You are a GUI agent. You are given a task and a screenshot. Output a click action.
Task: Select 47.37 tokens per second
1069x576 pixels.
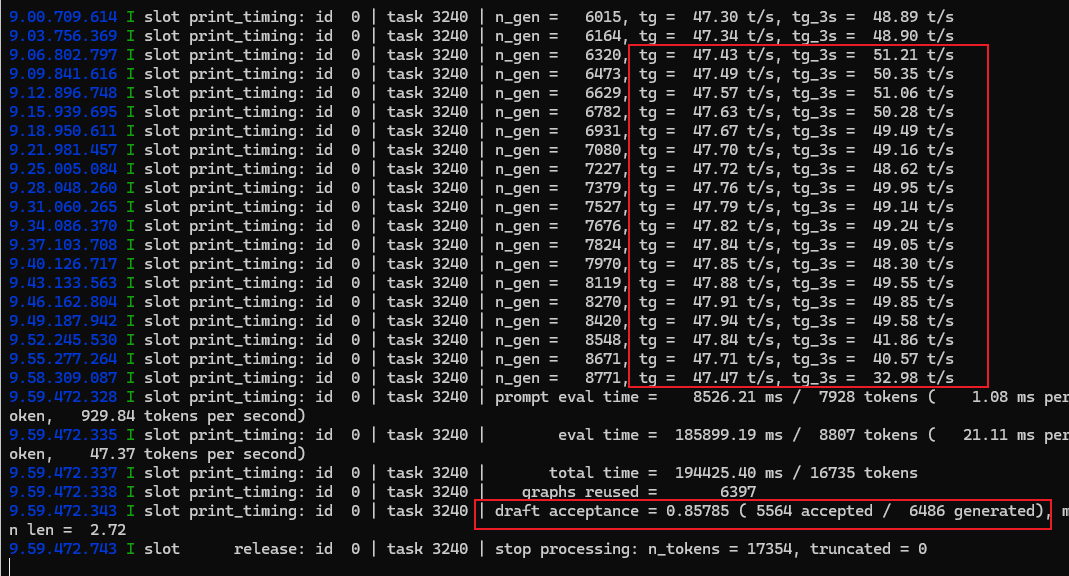tap(198, 454)
